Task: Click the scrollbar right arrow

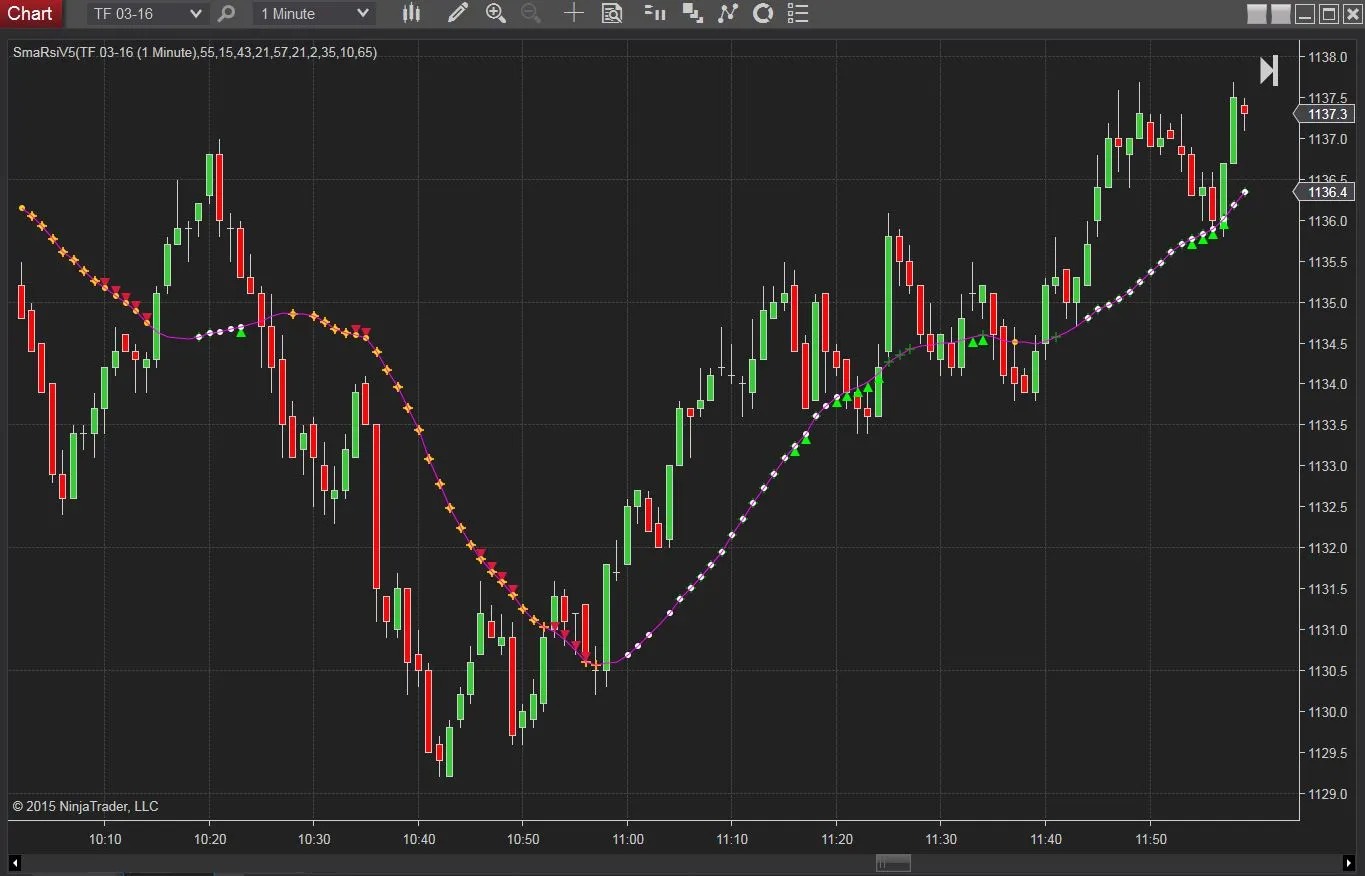Action: pos(1349,863)
